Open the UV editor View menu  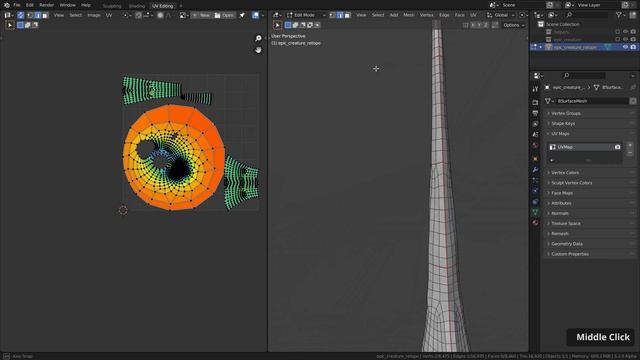point(59,15)
